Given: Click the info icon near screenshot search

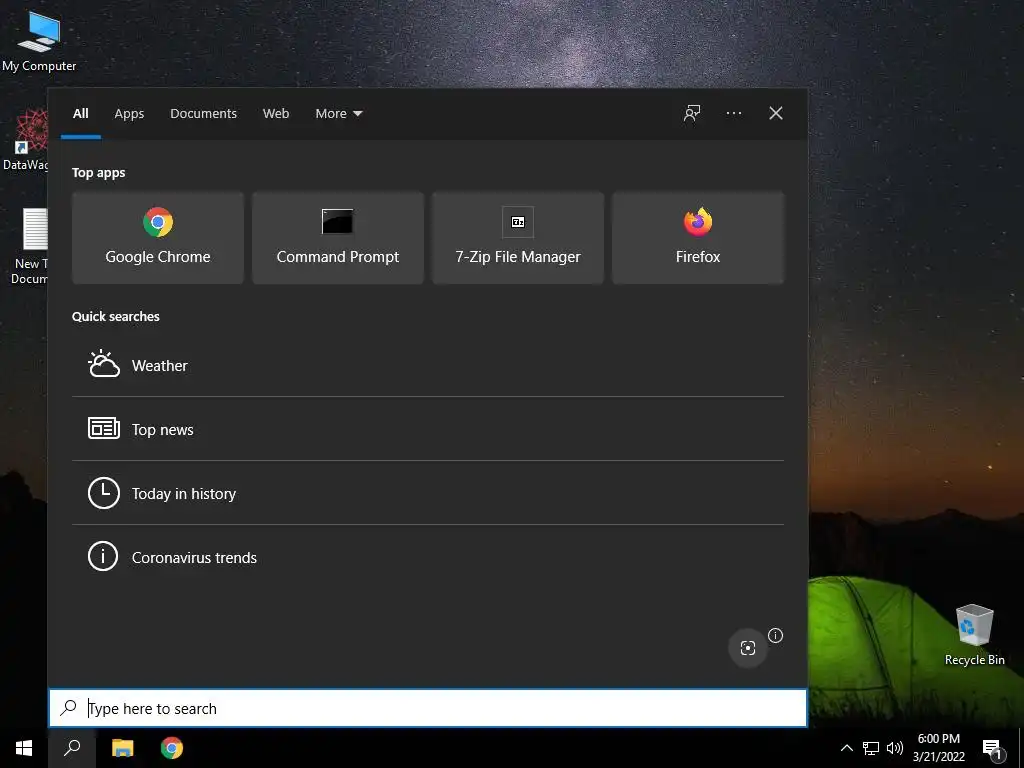Looking at the screenshot, I should click(x=775, y=635).
